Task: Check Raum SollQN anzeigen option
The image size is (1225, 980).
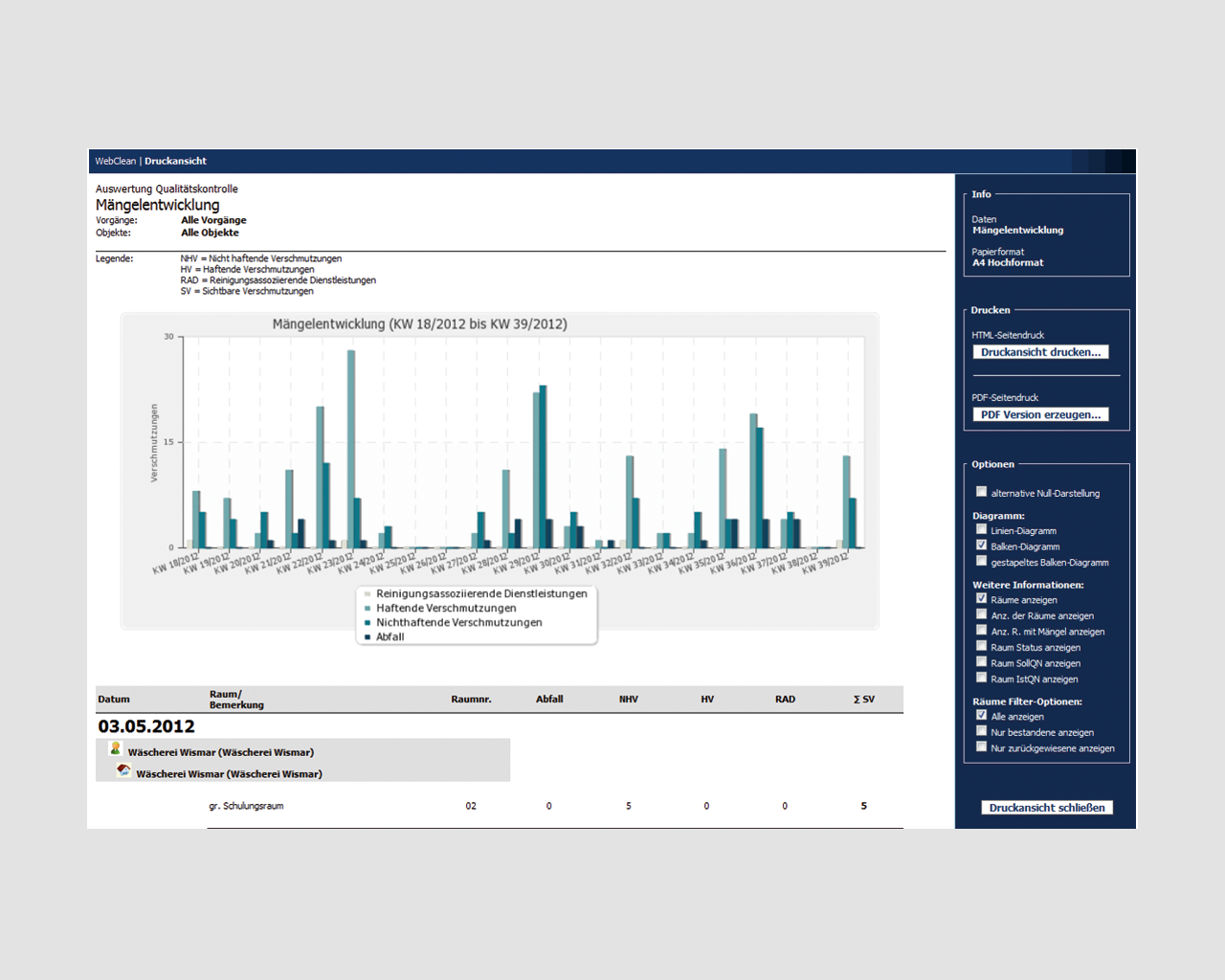Action: [x=981, y=662]
